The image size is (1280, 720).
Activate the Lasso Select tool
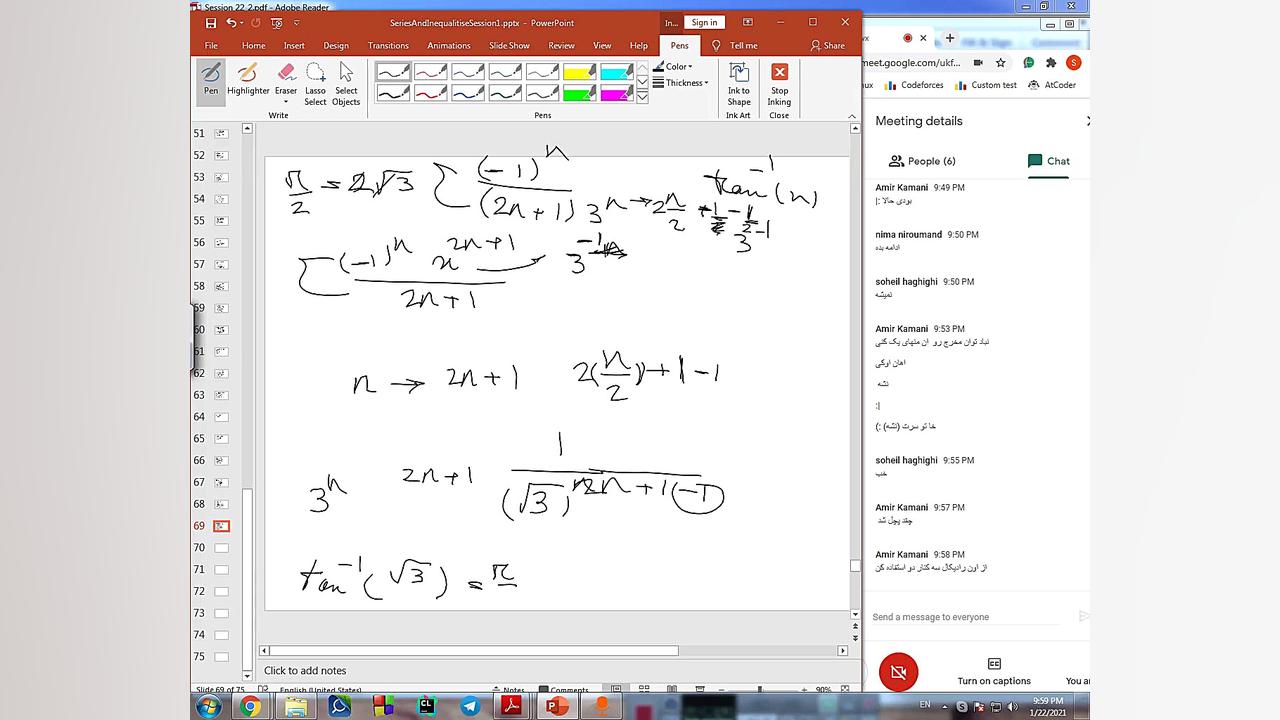315,83
